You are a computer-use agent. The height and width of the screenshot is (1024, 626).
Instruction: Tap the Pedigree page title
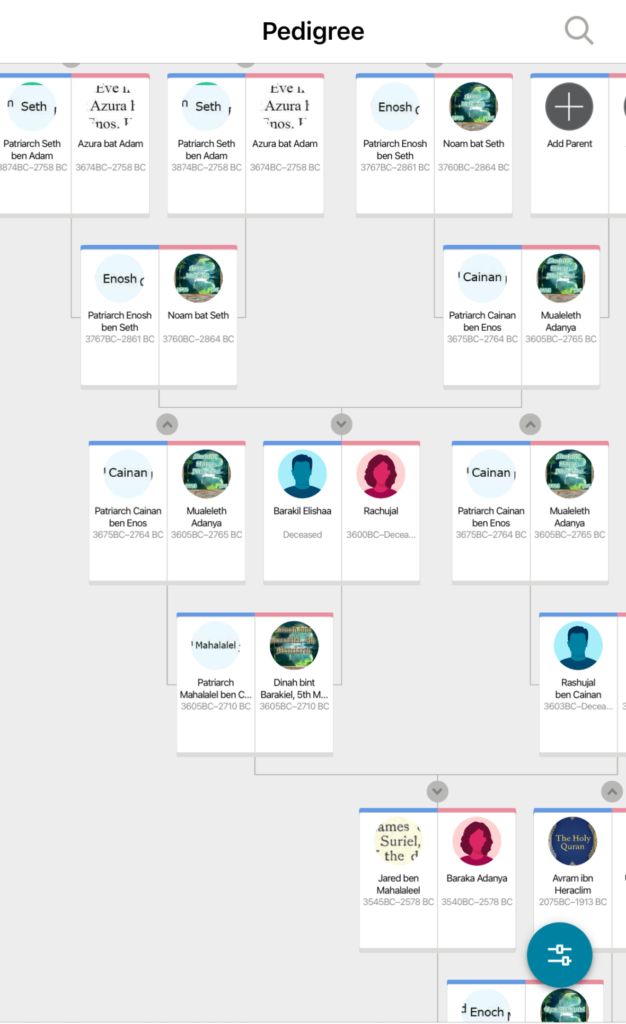click(313, 31)
